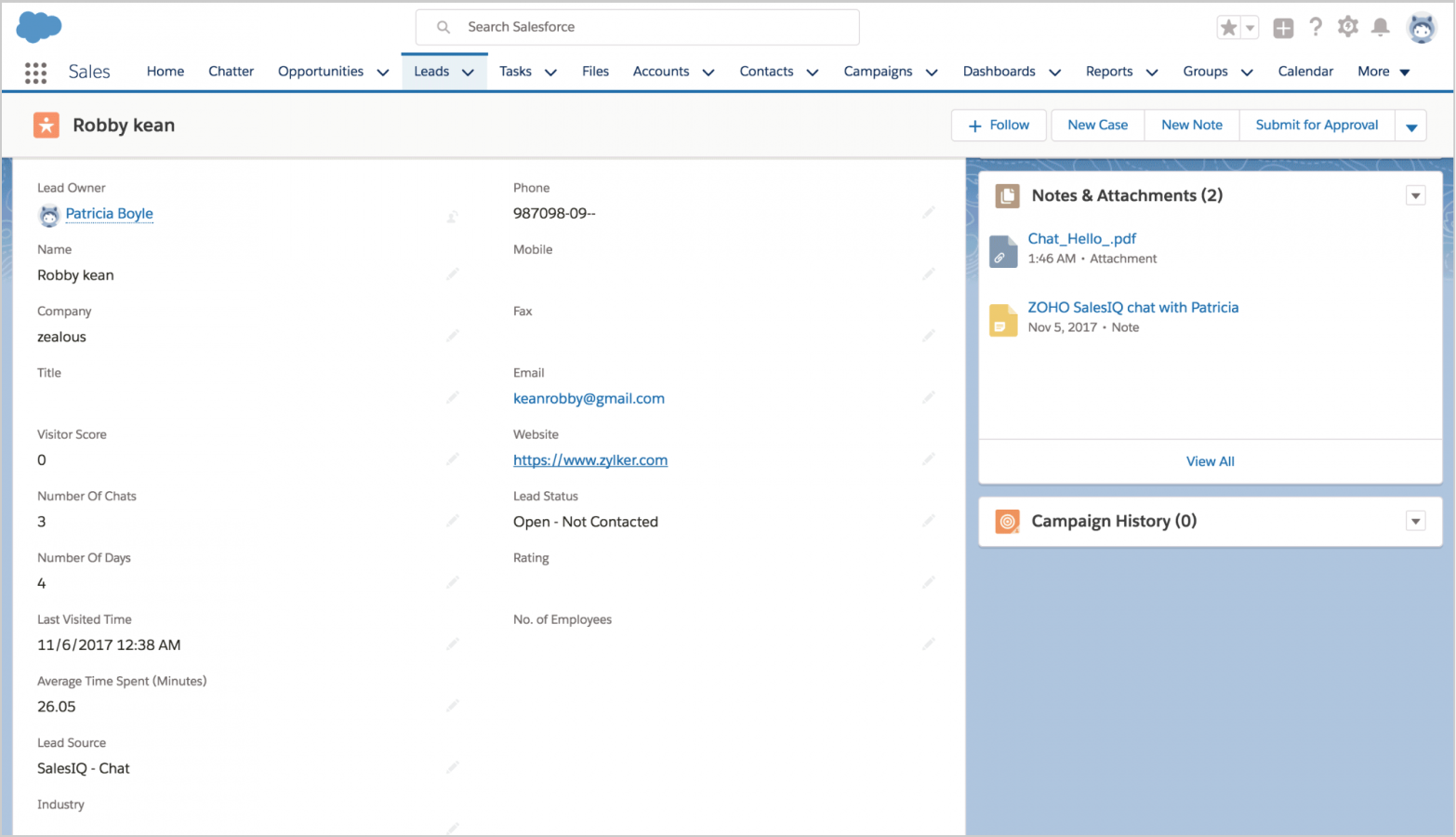Go to the Calendar tab
The width and height of the screenshot is (1456, 837).
[1304, 72]
